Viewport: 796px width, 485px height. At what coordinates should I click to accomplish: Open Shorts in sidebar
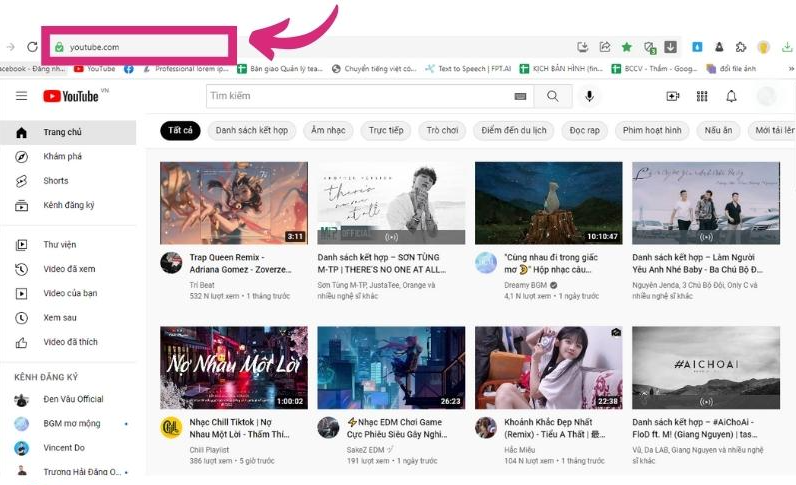coord(68,181)
